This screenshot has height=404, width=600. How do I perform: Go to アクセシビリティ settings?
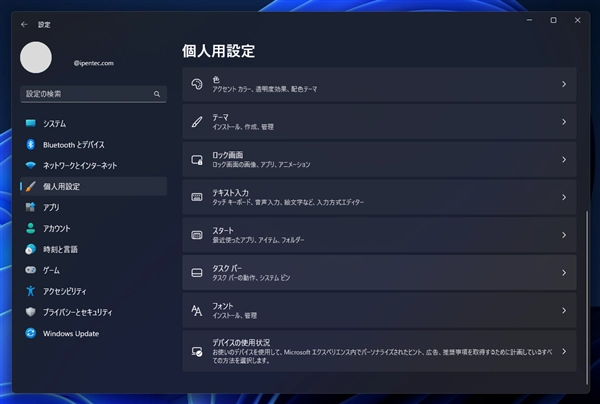93,291
